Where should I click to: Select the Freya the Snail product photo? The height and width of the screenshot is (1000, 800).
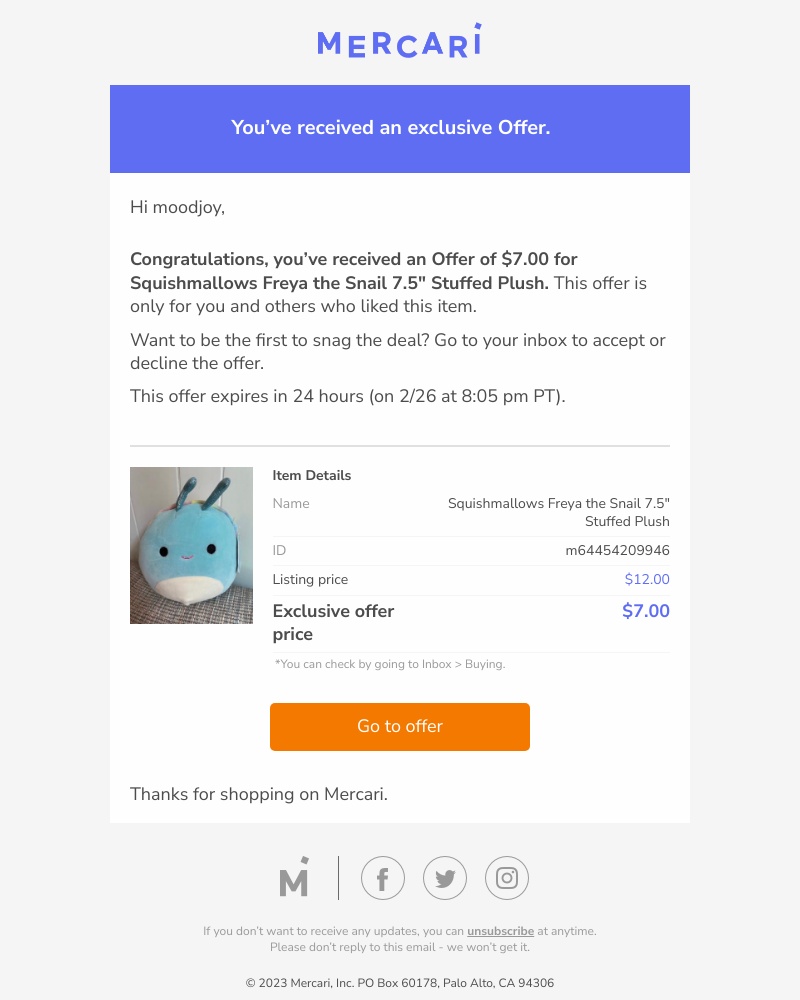191,545
